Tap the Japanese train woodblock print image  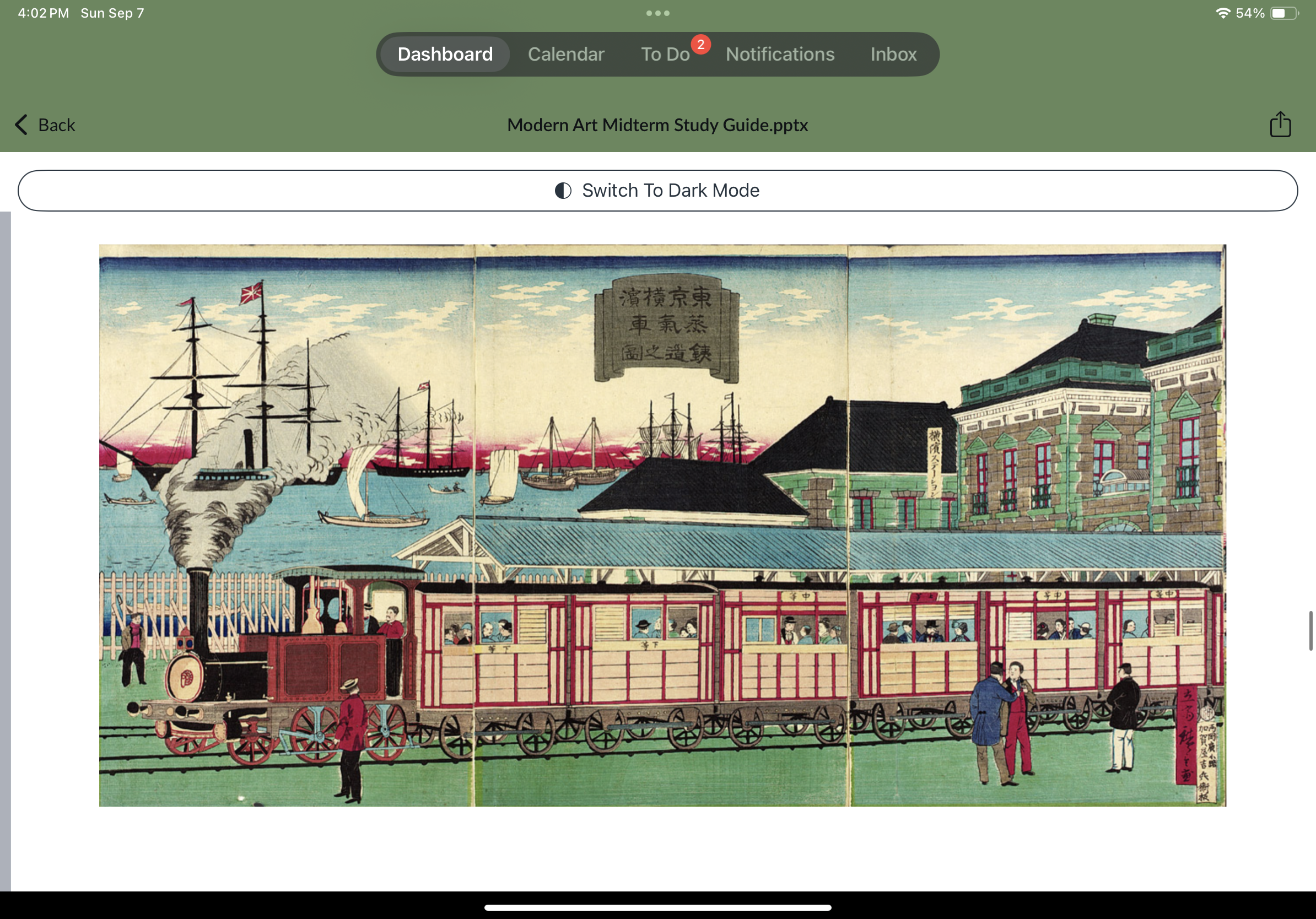tap(662, 525)
